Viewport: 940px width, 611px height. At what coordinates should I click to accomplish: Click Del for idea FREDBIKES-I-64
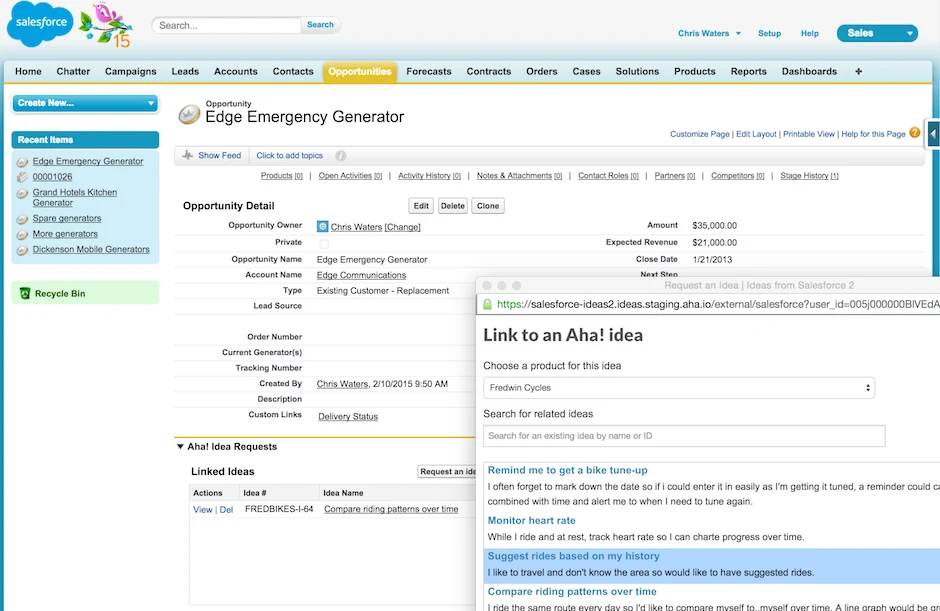226,510
